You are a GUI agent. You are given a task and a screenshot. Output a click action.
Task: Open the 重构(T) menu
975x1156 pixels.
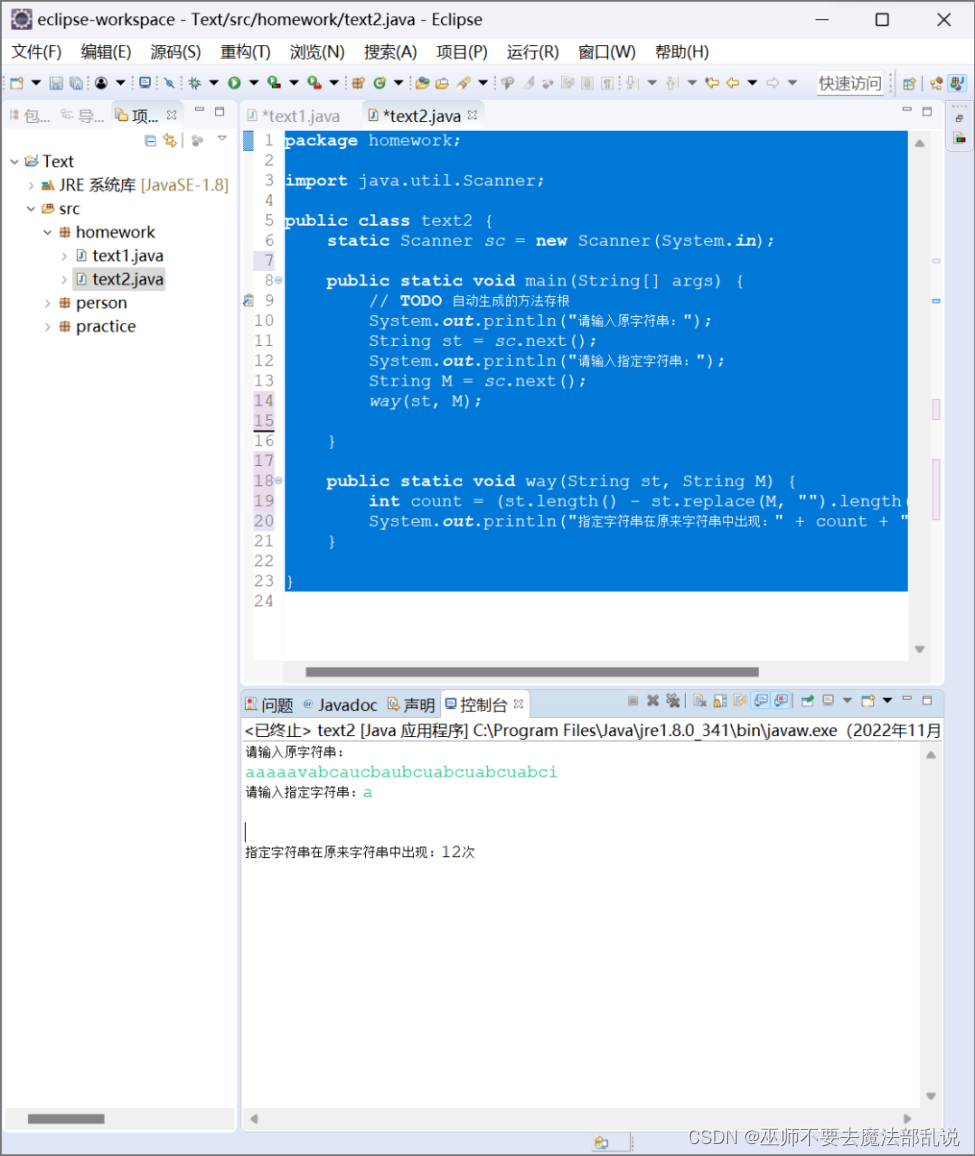(x=245, y=52)
